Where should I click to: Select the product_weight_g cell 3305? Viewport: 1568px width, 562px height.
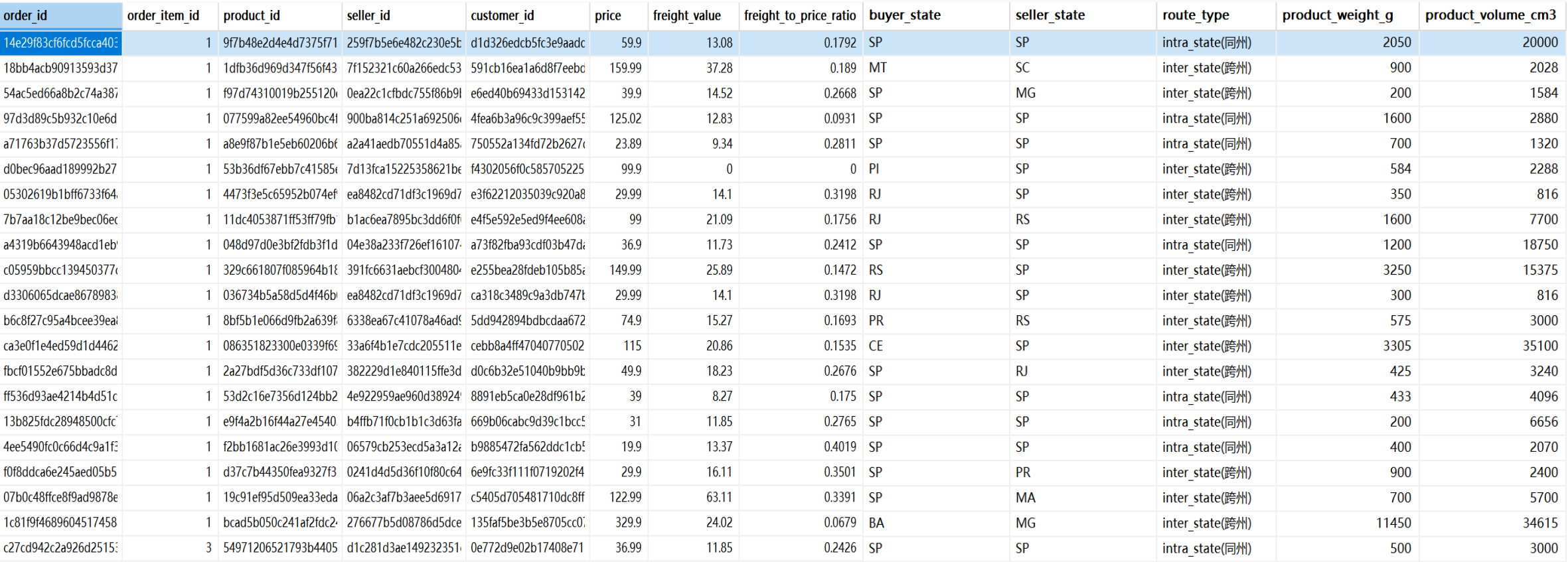click(x=1347, y=346)
